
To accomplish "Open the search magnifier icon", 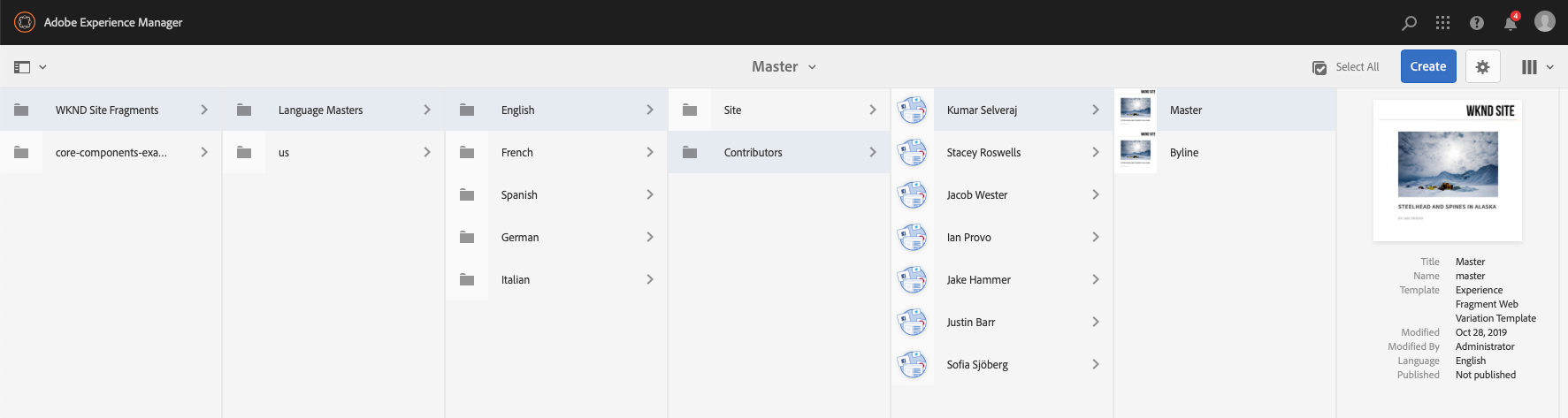I will click(x=1409, y=23).
